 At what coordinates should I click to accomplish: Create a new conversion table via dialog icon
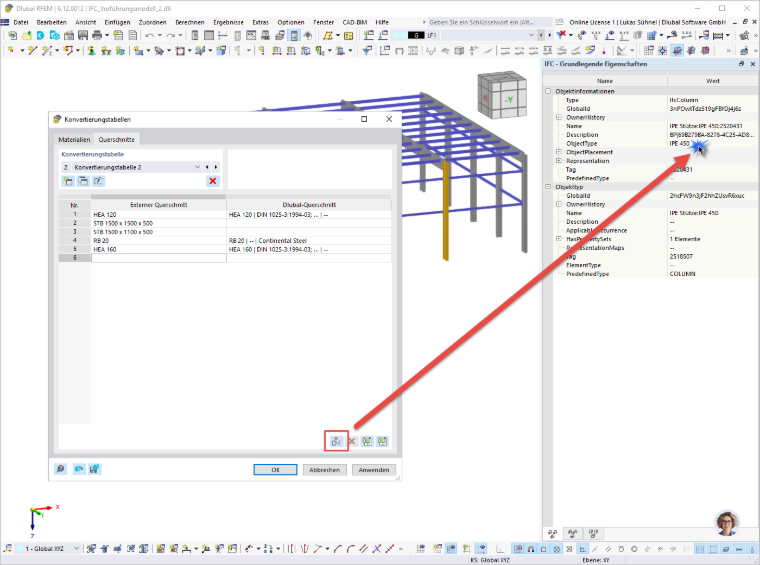point(68,181)
